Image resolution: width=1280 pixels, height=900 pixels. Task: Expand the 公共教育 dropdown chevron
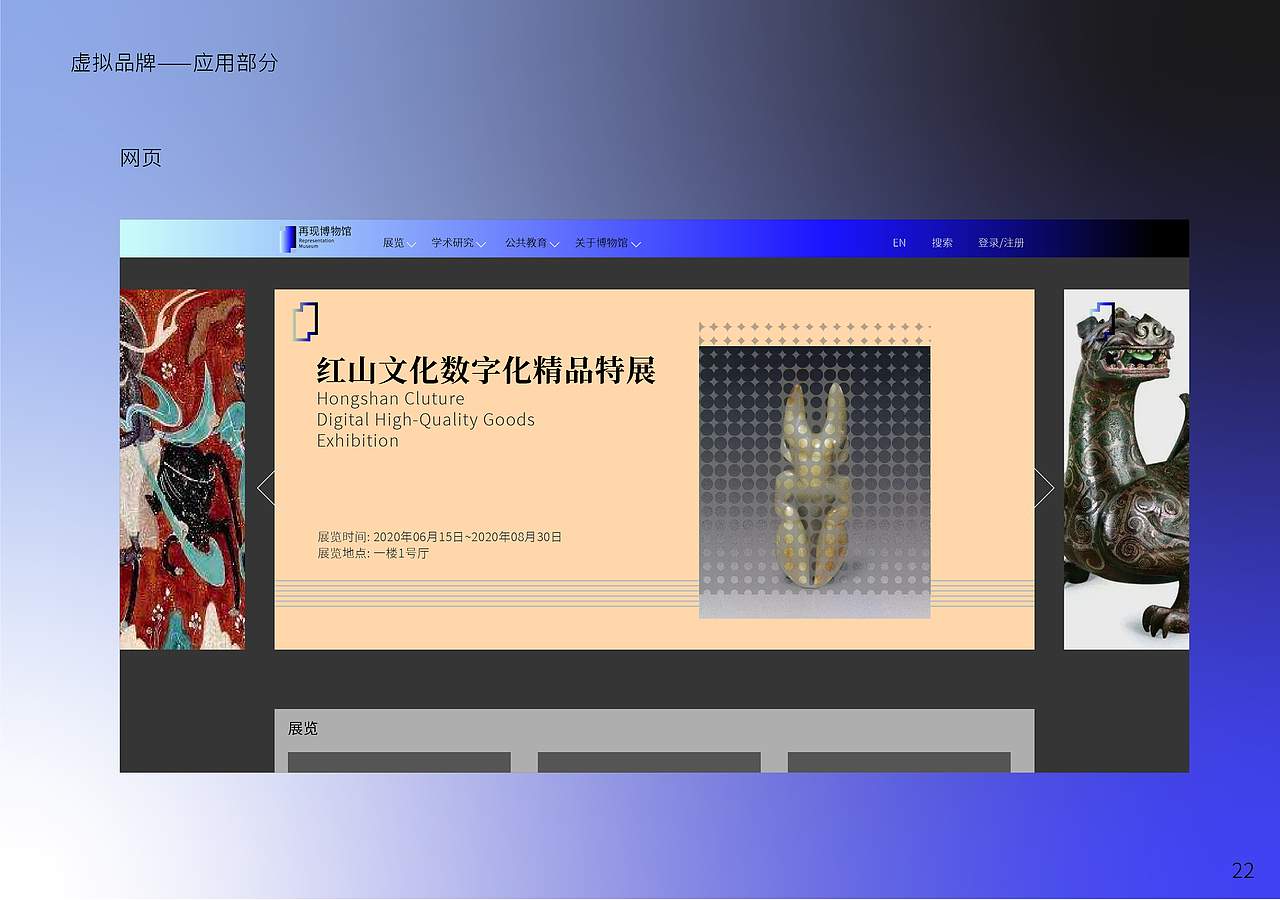tap(554, 243)
